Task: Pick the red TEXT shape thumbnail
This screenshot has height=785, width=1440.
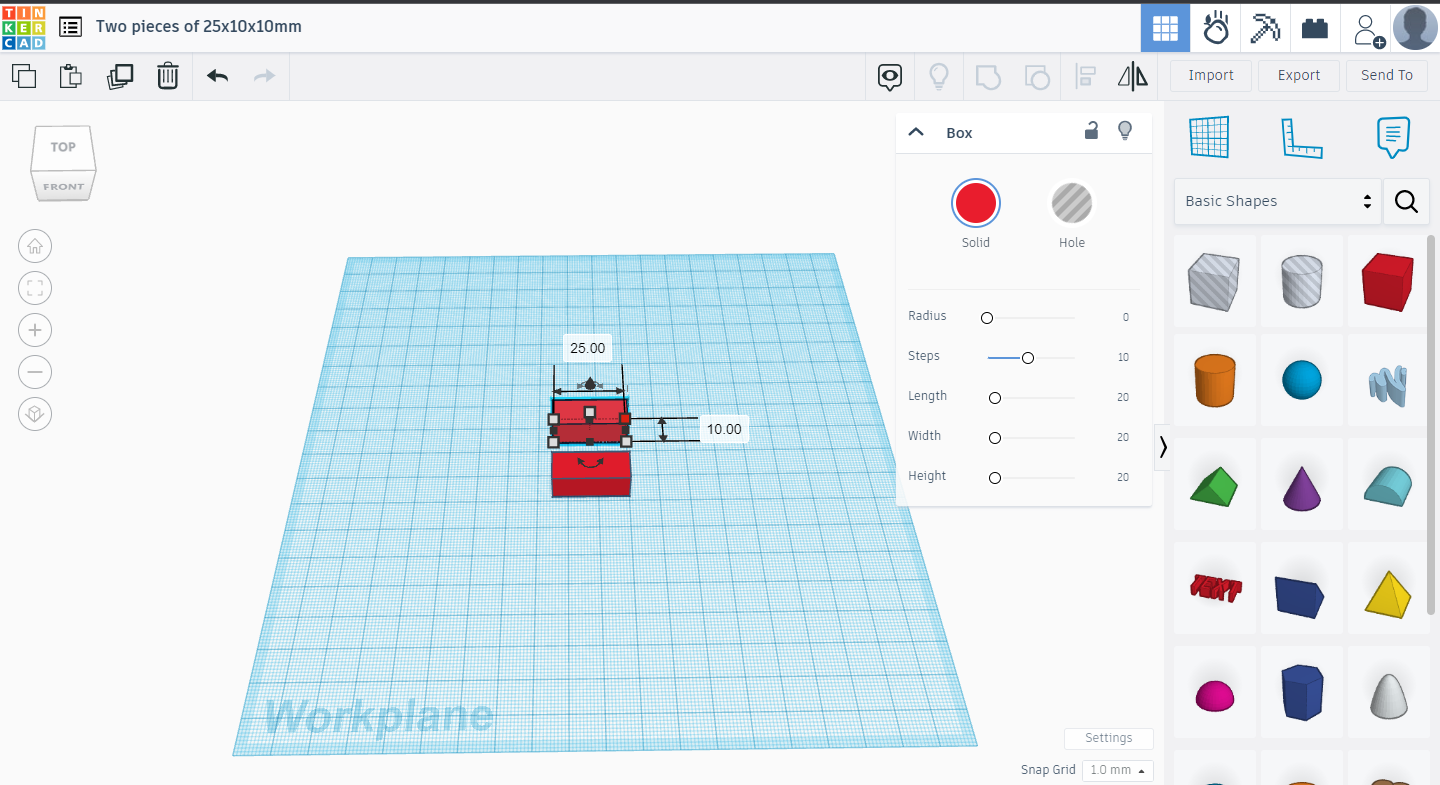Action: (x=1213, y=588)
